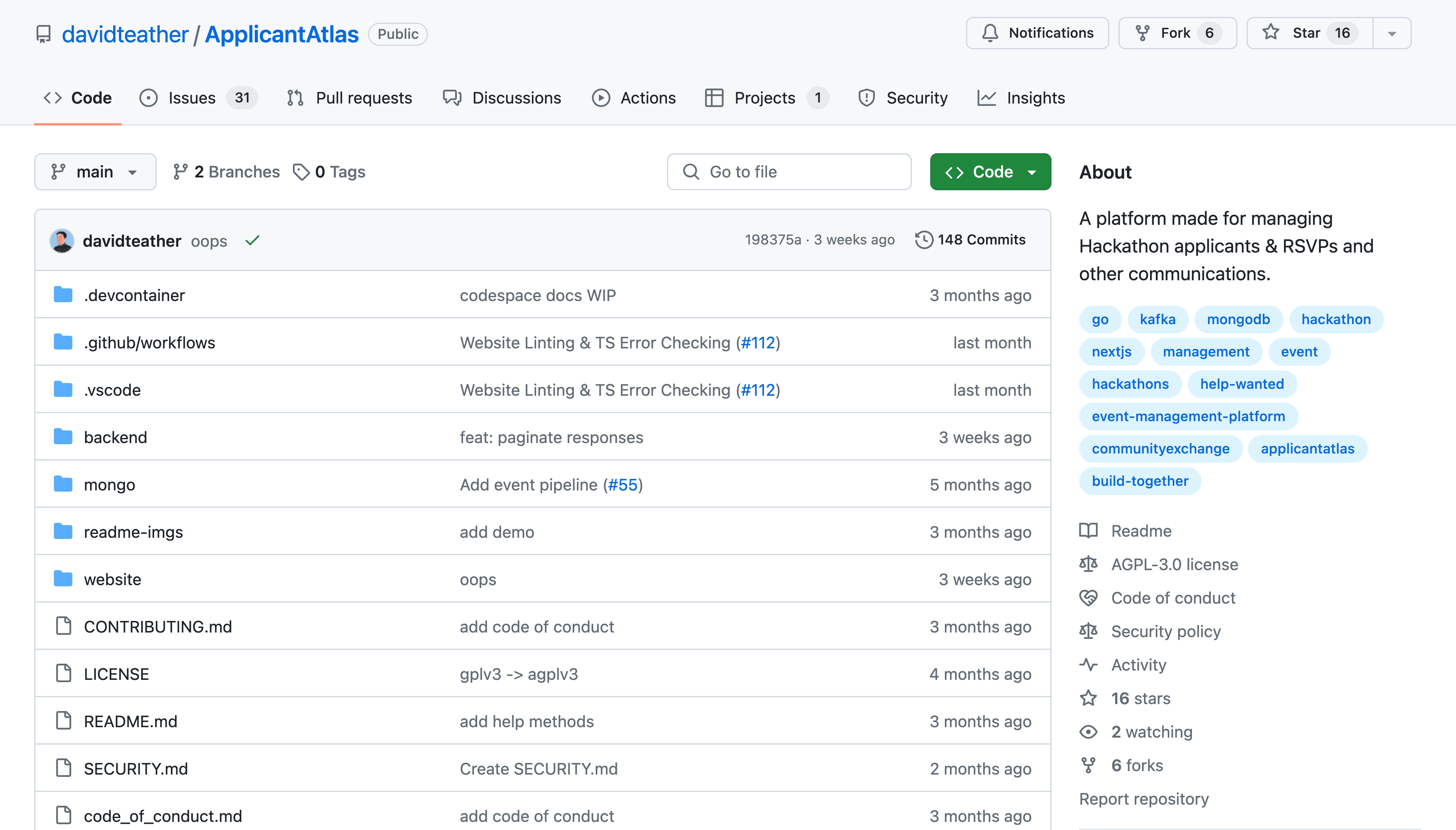The width and height of the screenshot is (1456, 830).
Task: Open the mongo folder
Action: pyautogui.click(x=109, y=485)
